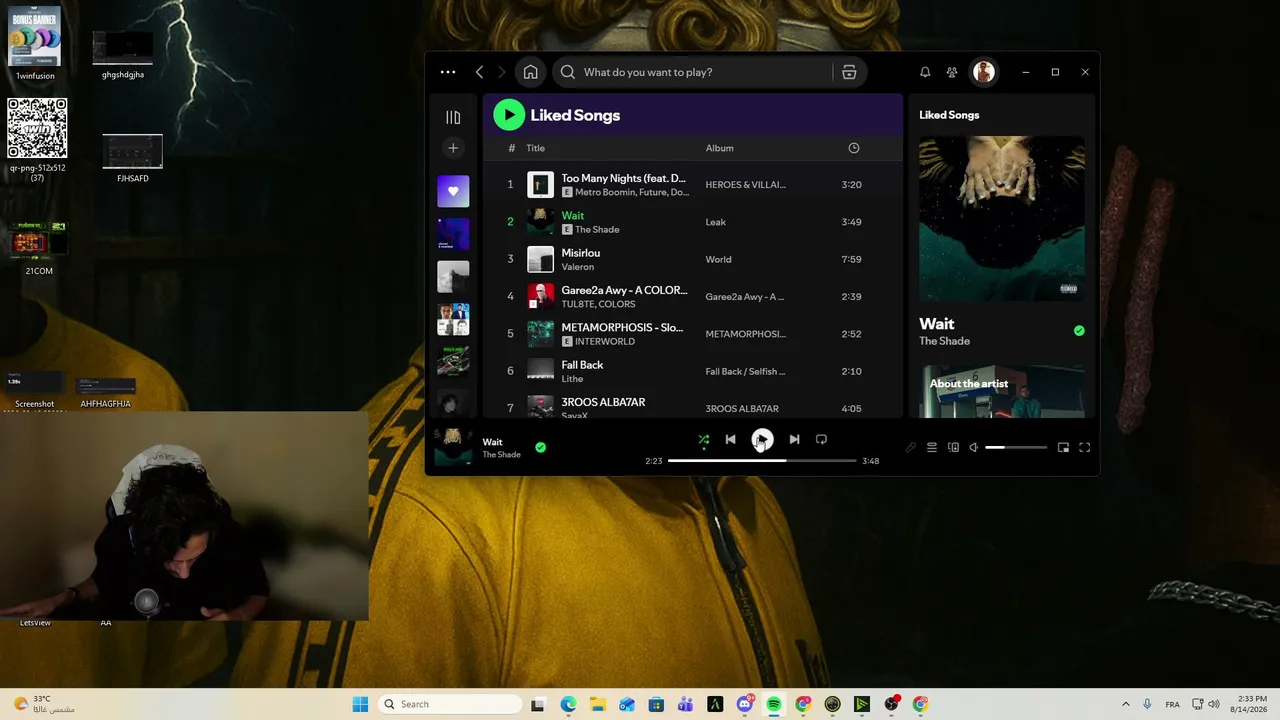Open the second sidebar playlist with blue cover
The height and width of the screenshot is (720, 1280).
coord(453,234)
